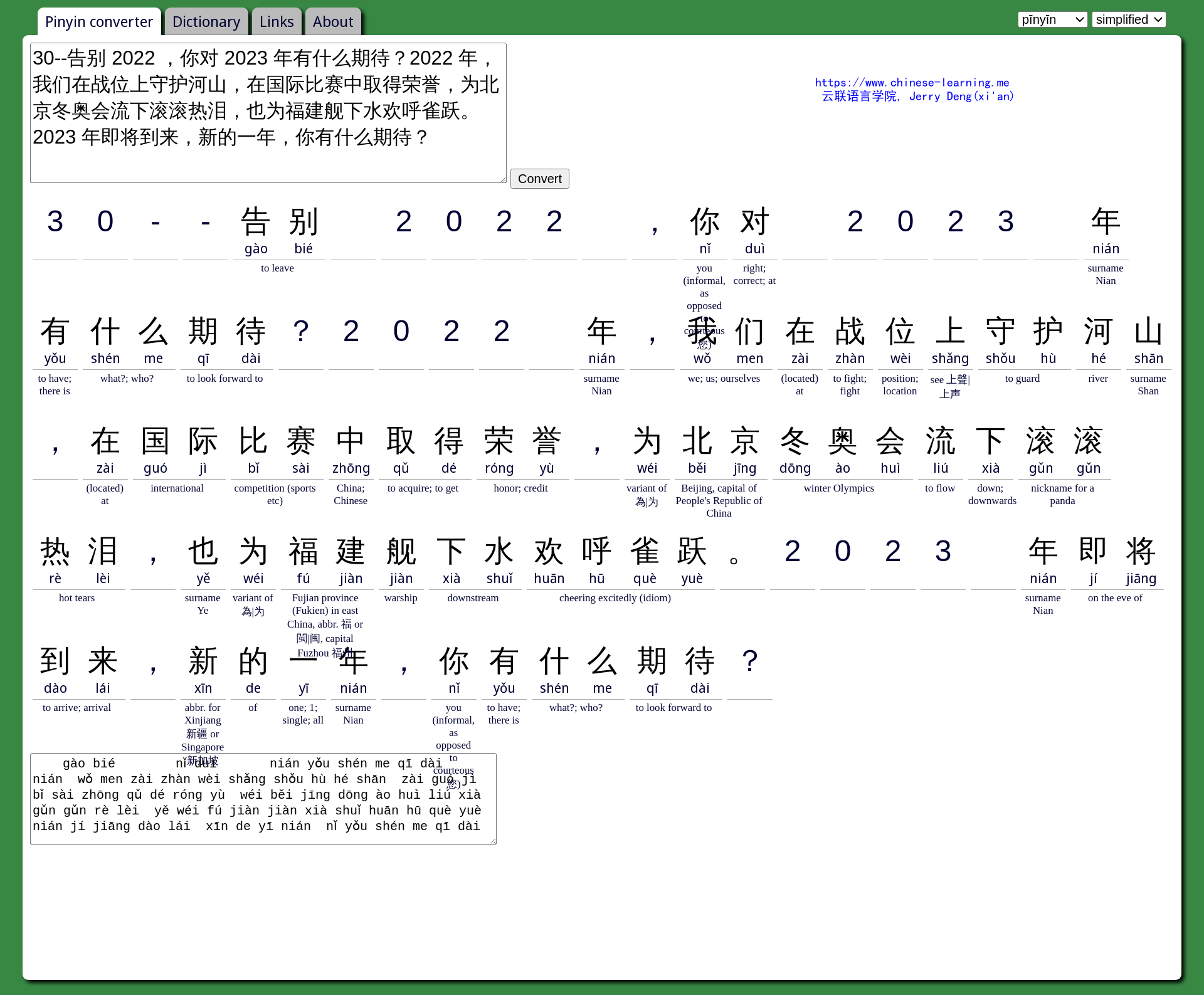The image size is (1204, 995).
Task: Expand the pīnyīn format dropdown
Action: (1052, 19)
